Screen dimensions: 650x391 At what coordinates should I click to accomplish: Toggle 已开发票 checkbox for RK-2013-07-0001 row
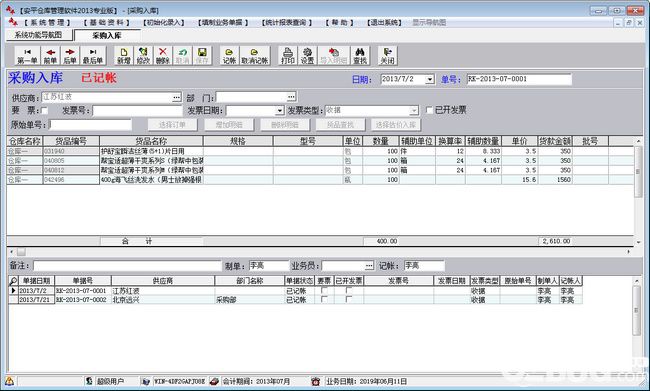click(349, 290)
